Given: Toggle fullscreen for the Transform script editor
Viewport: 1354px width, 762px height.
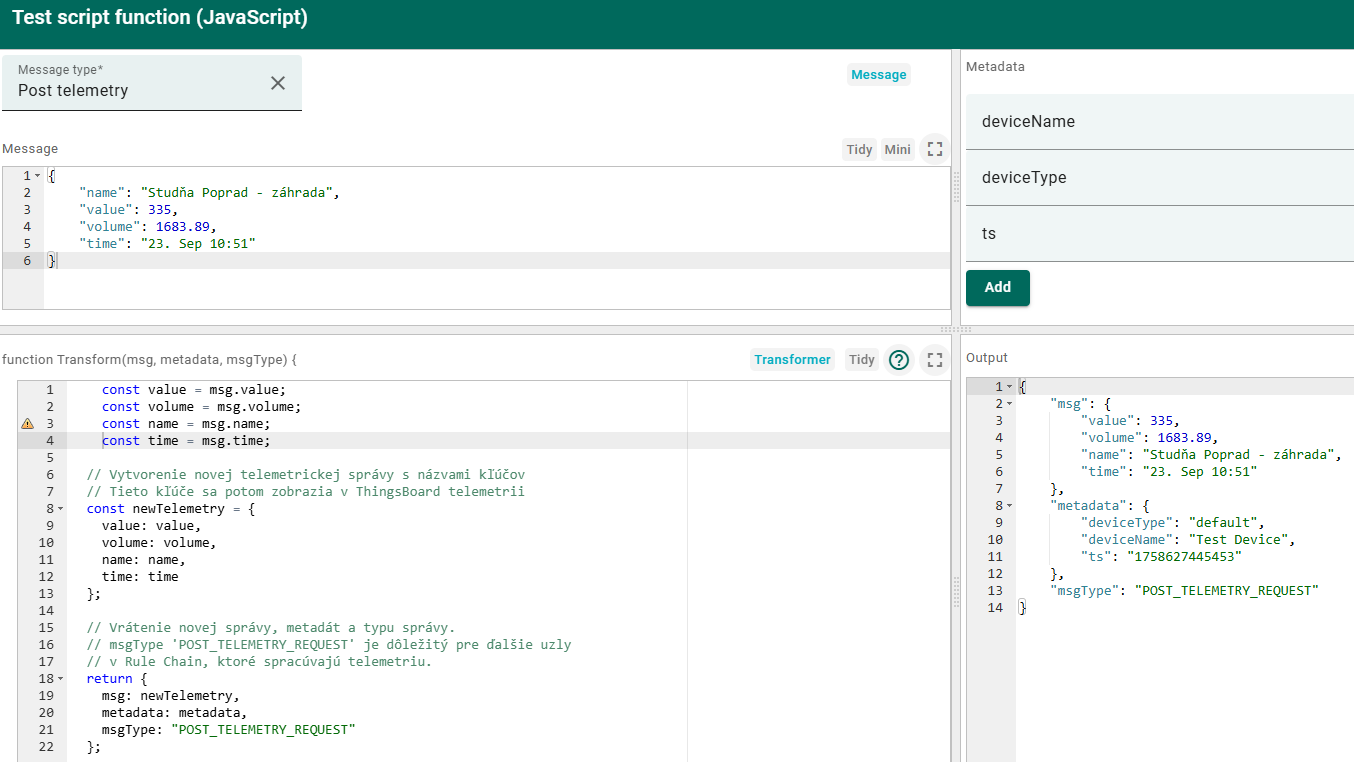Looking at the screenshot, I should (935, 360).
